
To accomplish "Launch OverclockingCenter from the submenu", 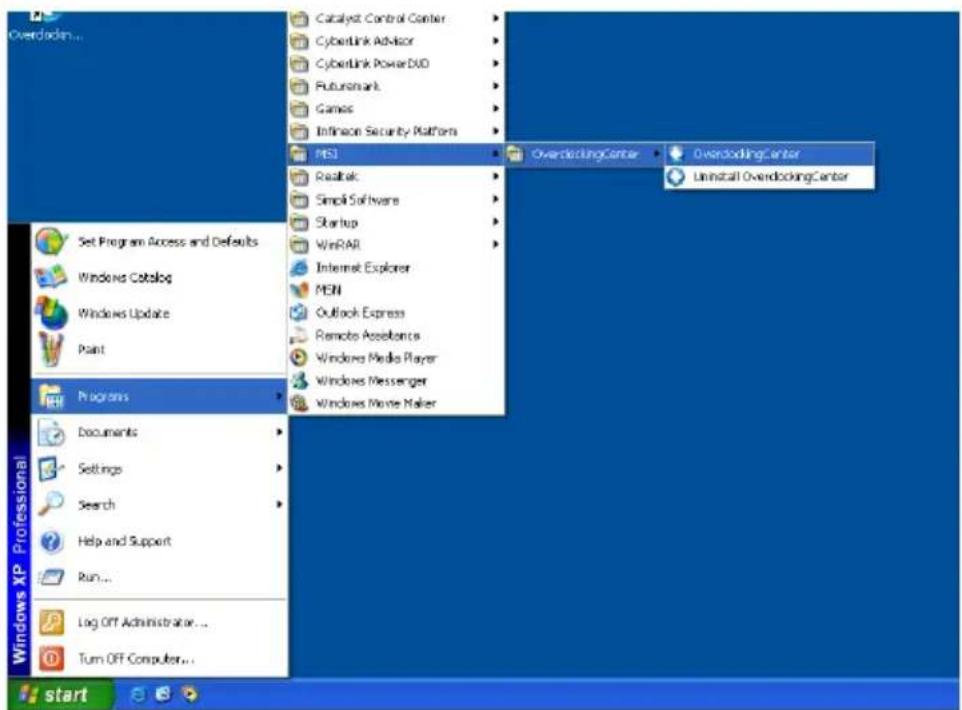I will [770, 153].
